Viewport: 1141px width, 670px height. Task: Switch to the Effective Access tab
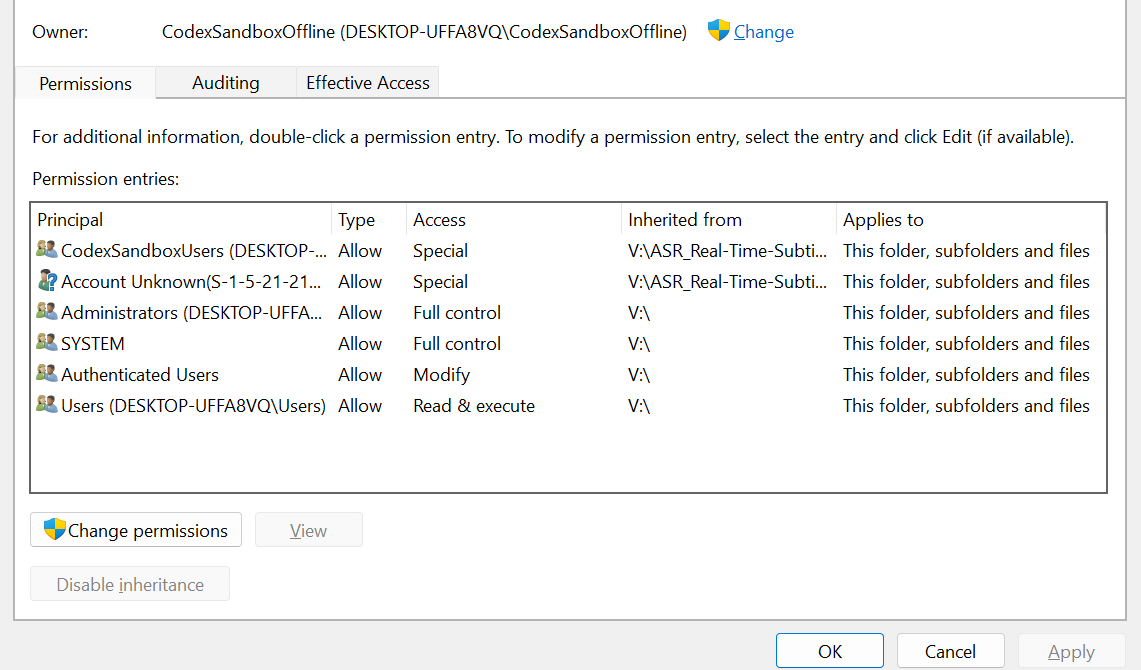367,83
